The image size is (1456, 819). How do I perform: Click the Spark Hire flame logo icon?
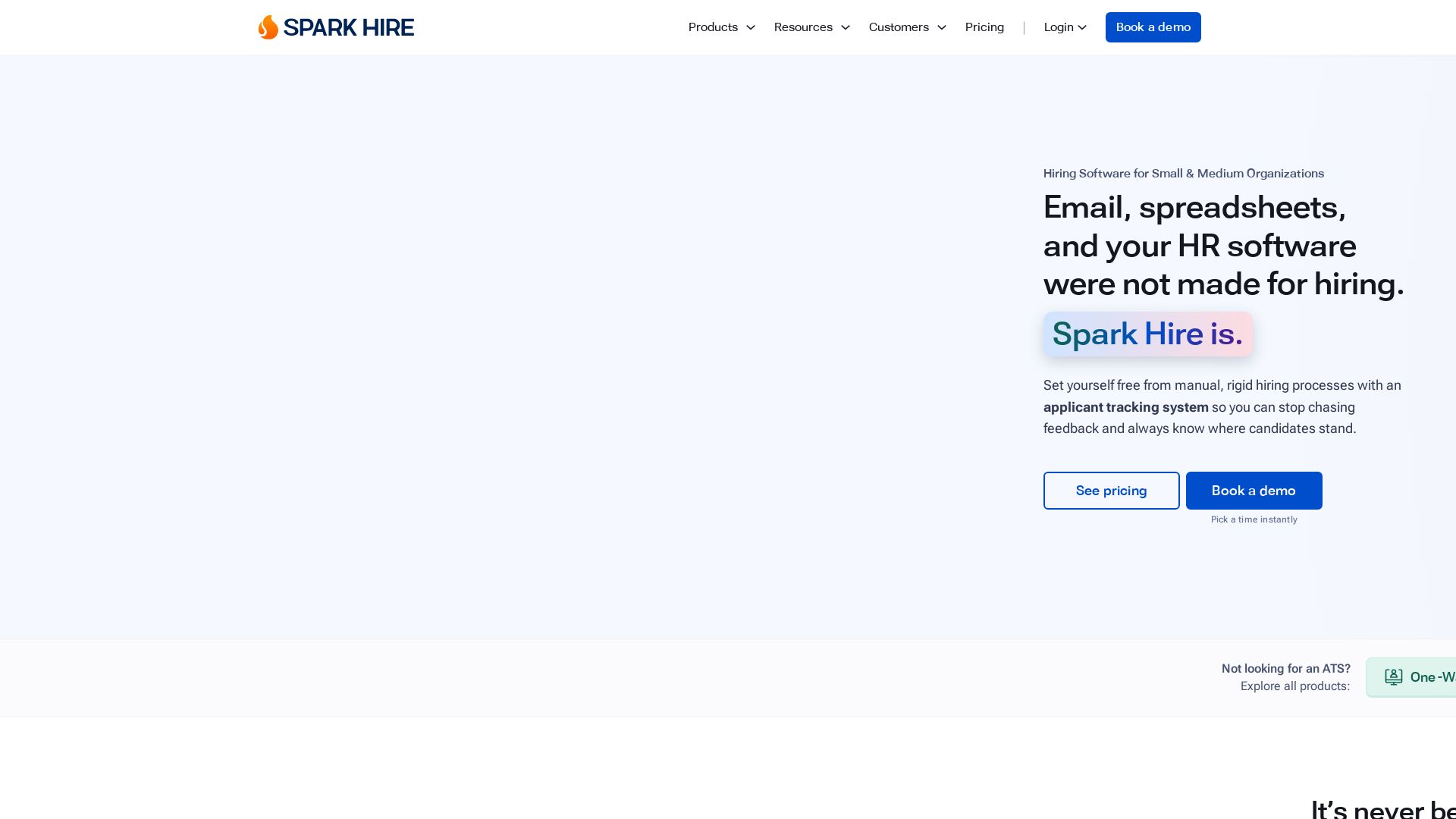point(268,27)
